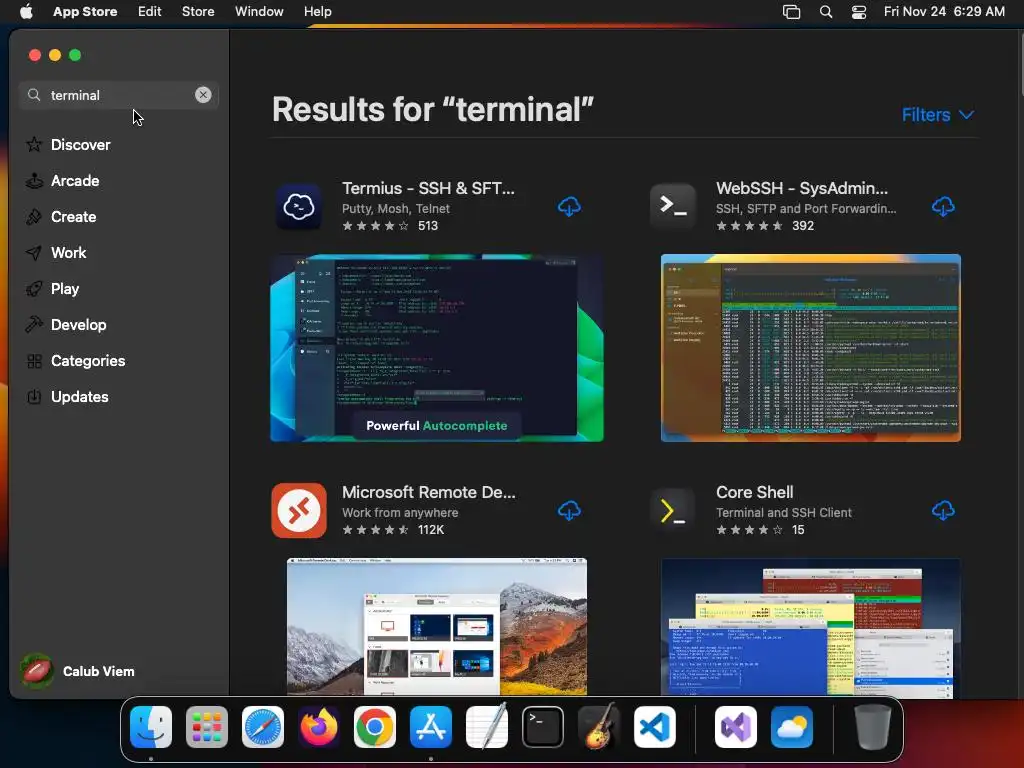Open GarageBand from the Dock
The image size is (1024, 768).
pos(599,727)
